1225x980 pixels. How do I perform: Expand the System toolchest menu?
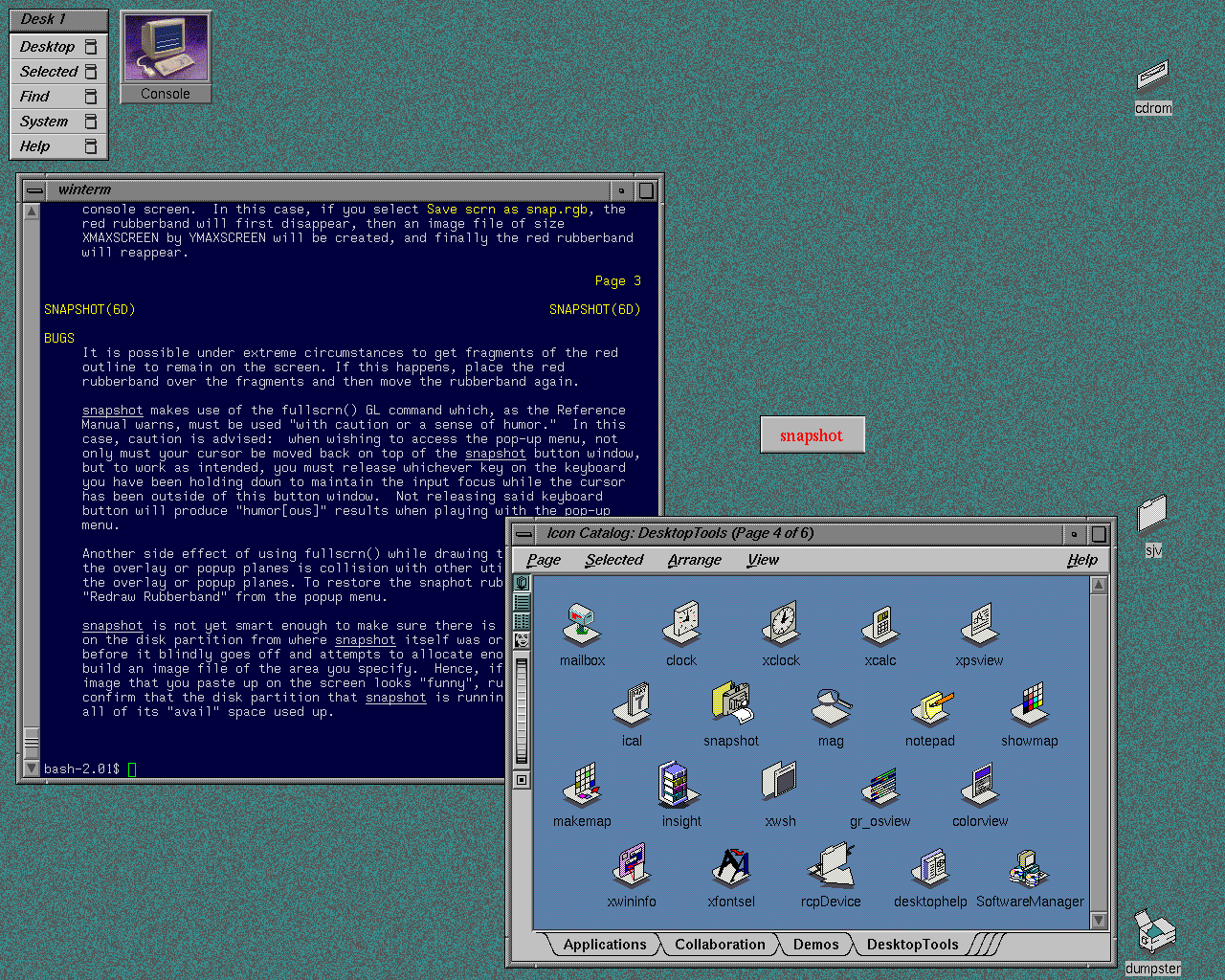point(58,122)
